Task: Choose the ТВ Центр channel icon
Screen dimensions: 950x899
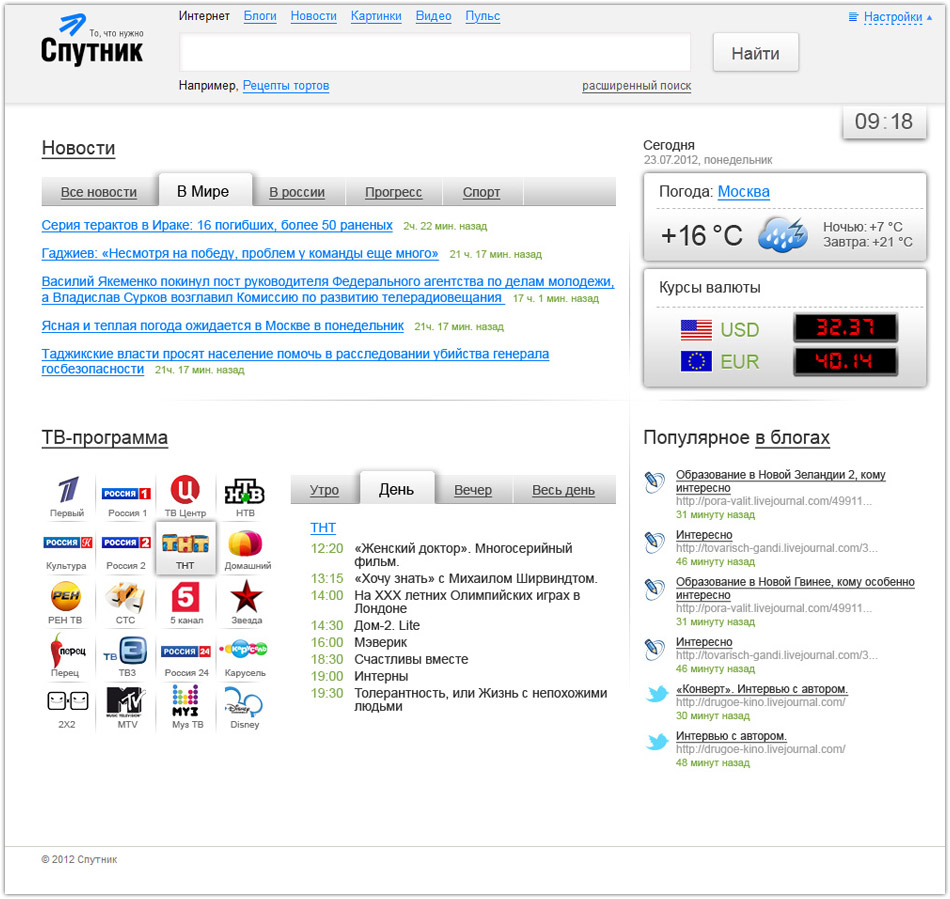Action: click(x=185, y=489)
